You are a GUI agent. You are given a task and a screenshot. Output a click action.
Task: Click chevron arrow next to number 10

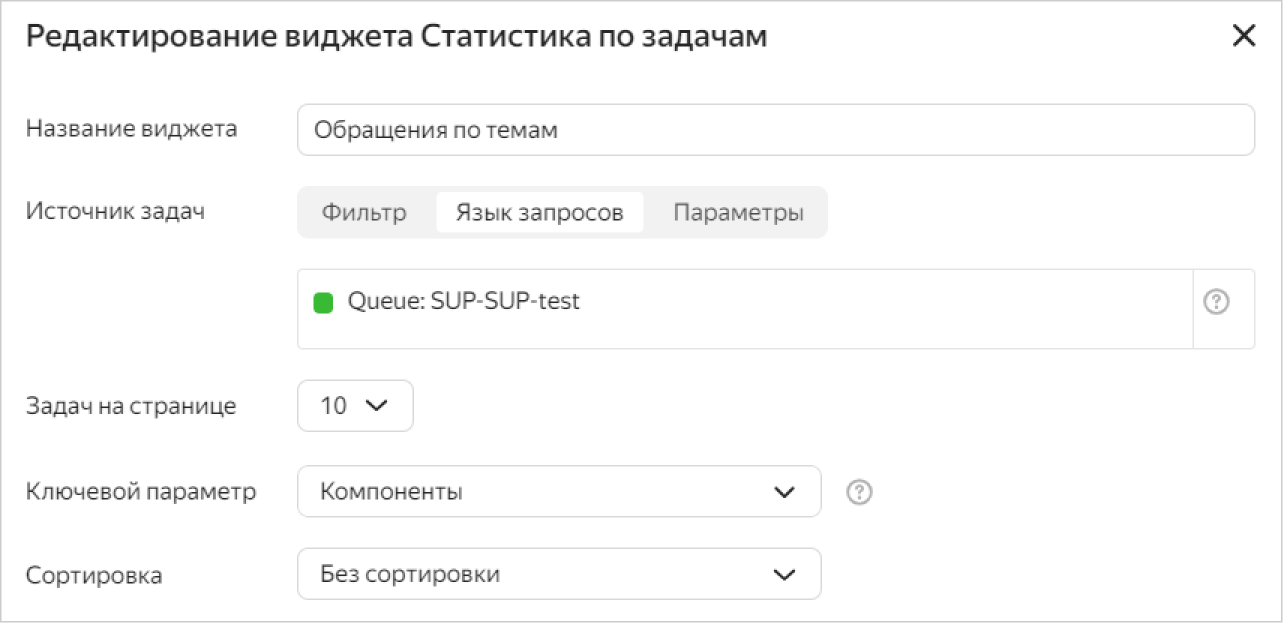[377, 406]
